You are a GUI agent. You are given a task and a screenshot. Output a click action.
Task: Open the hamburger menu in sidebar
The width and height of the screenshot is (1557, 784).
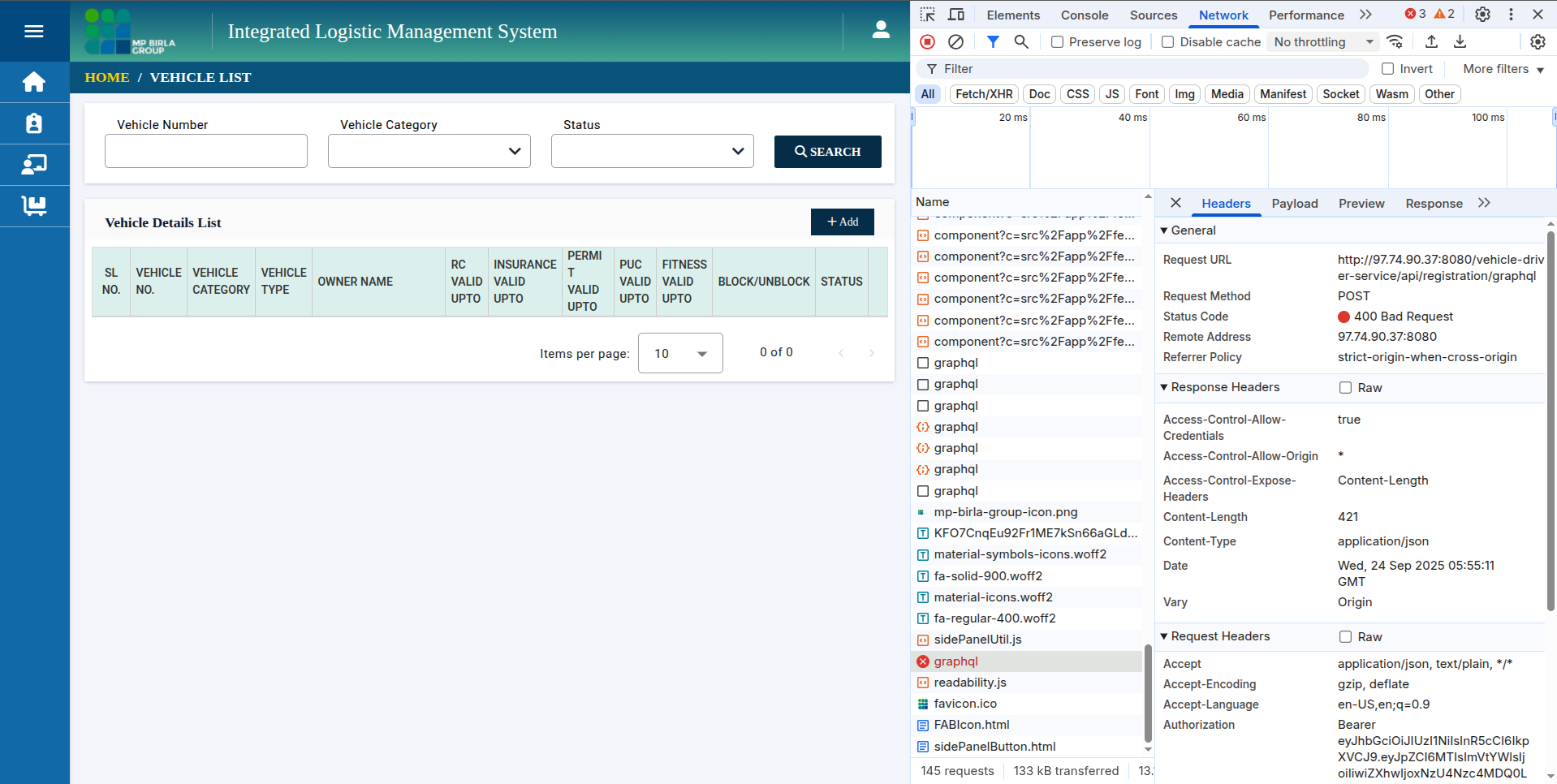[x=34, y=31]
